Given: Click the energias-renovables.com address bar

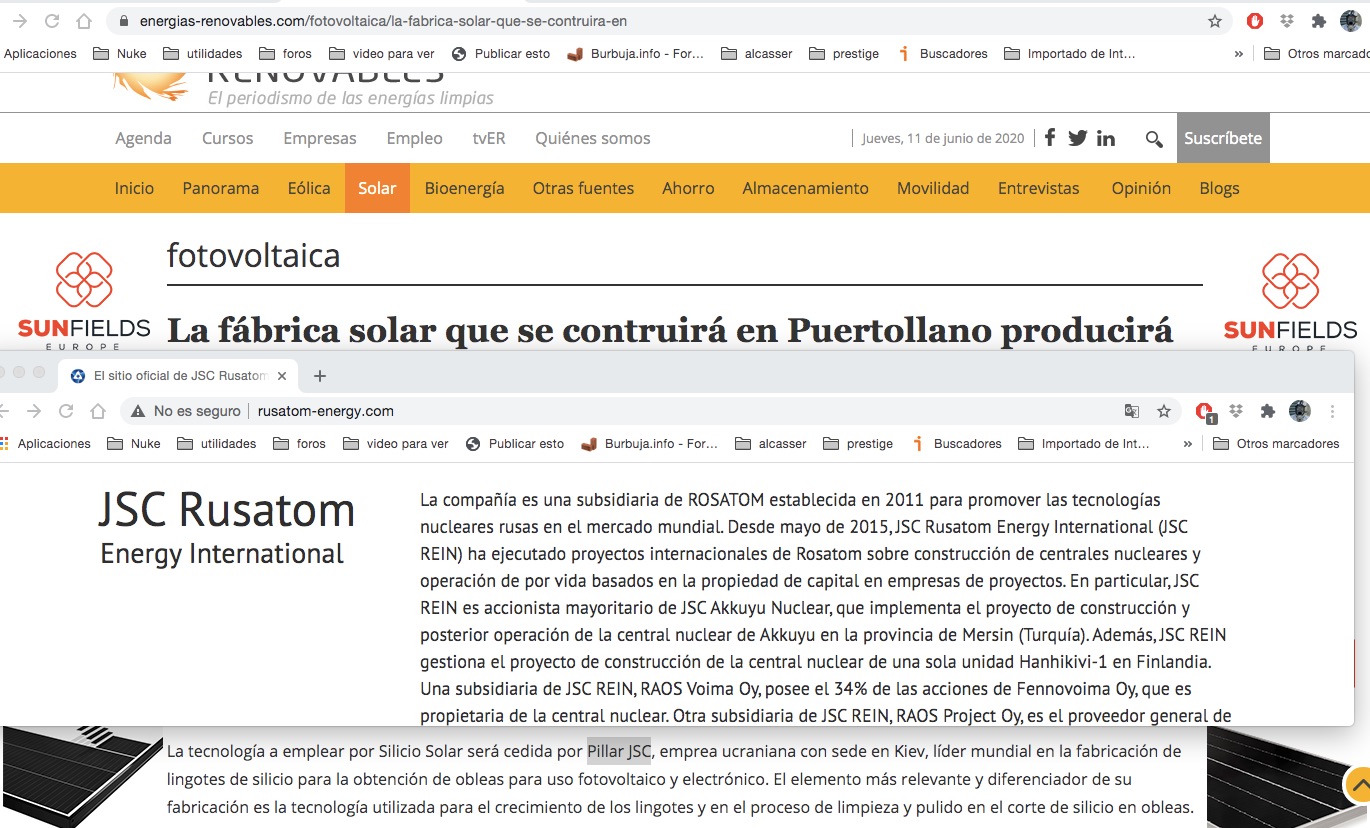Looking at the screenshot, I should (x=660, y=21).
